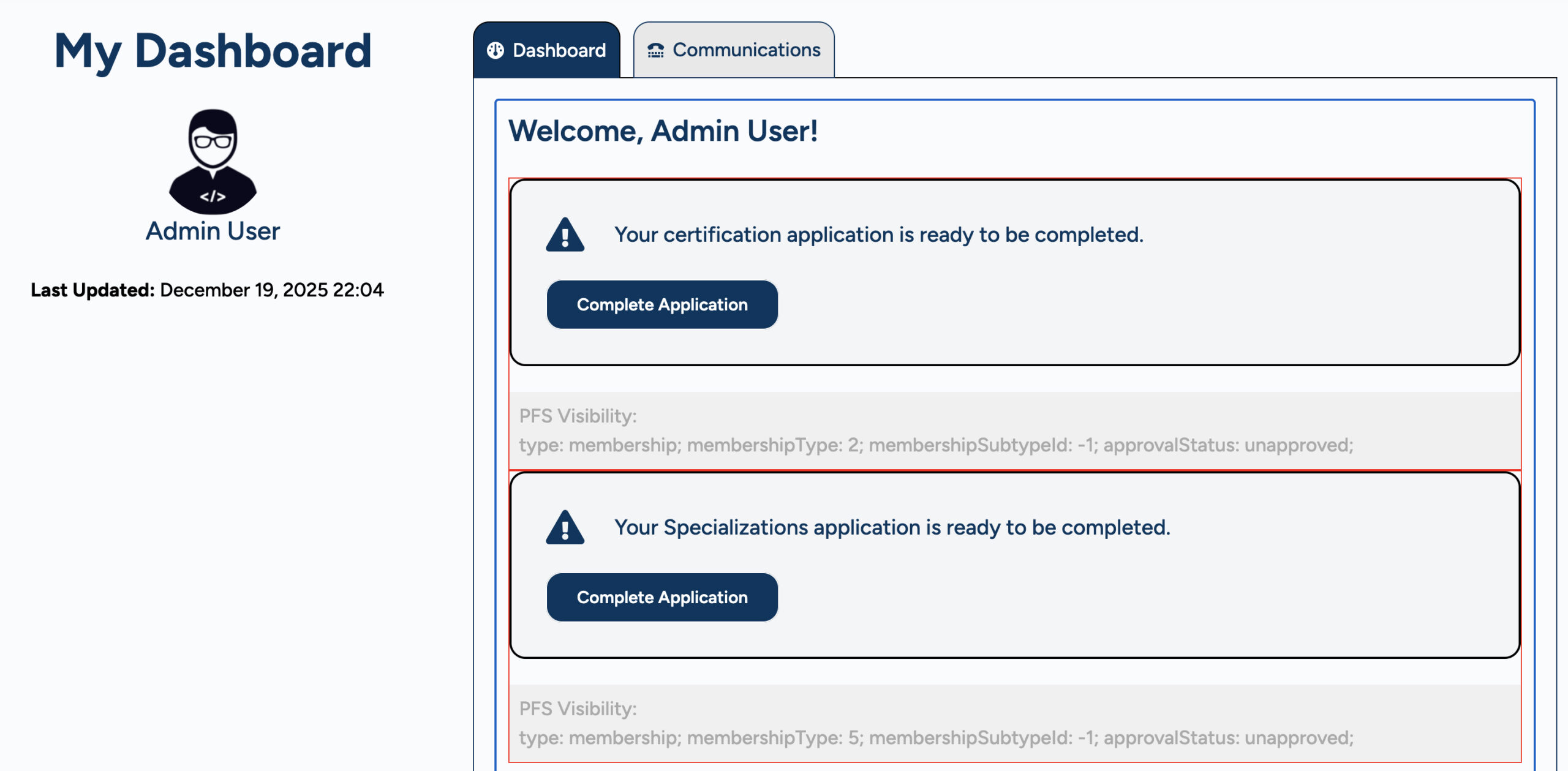
Task: Click PFS Visibility label under certification card
Action: [578, 416]
